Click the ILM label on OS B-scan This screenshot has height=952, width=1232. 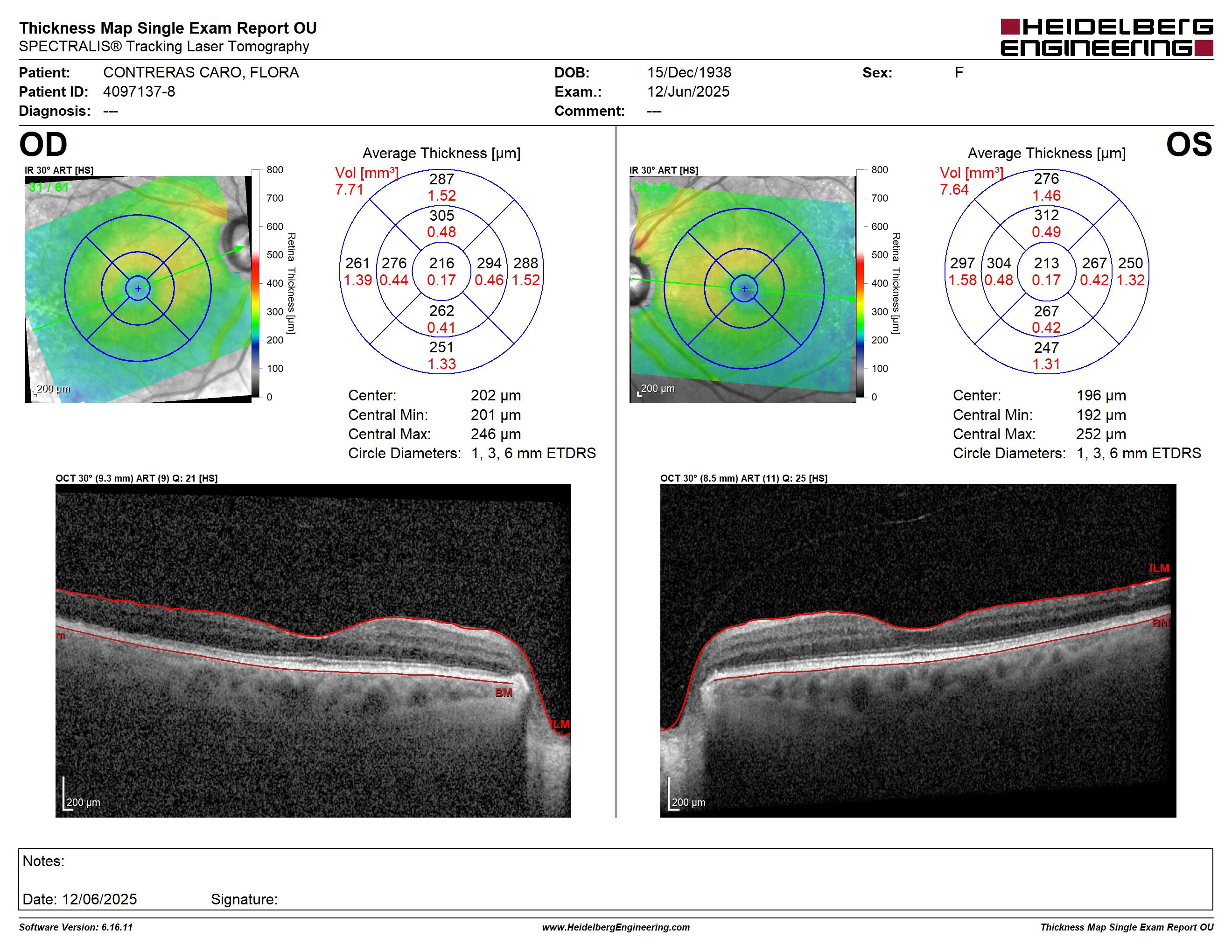click(1160, 568)
